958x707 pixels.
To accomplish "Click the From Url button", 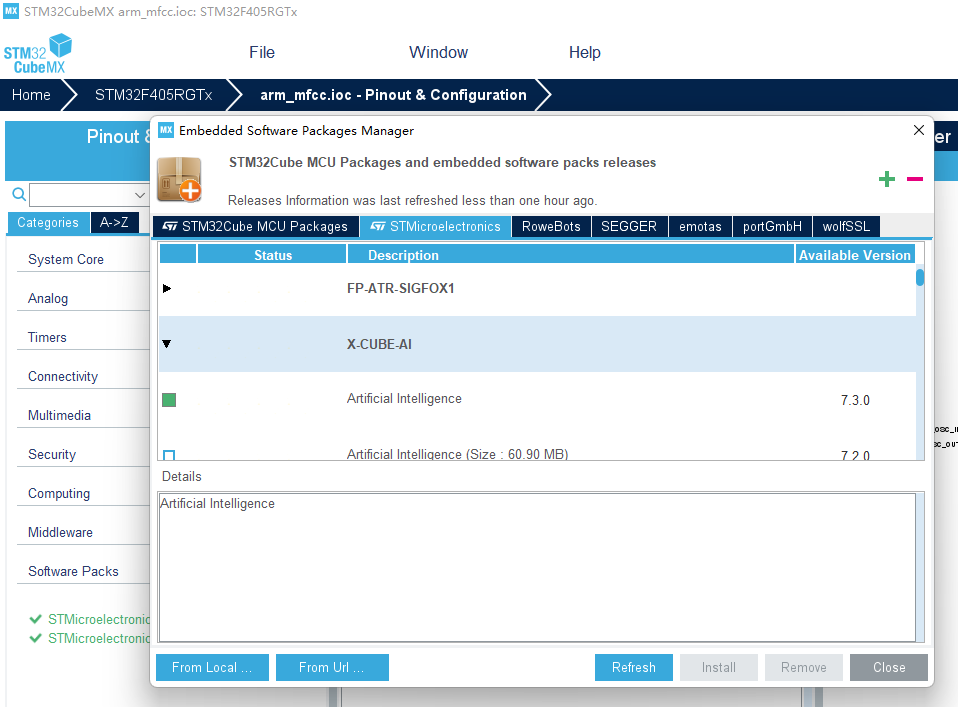I will [x=332, y=667].
